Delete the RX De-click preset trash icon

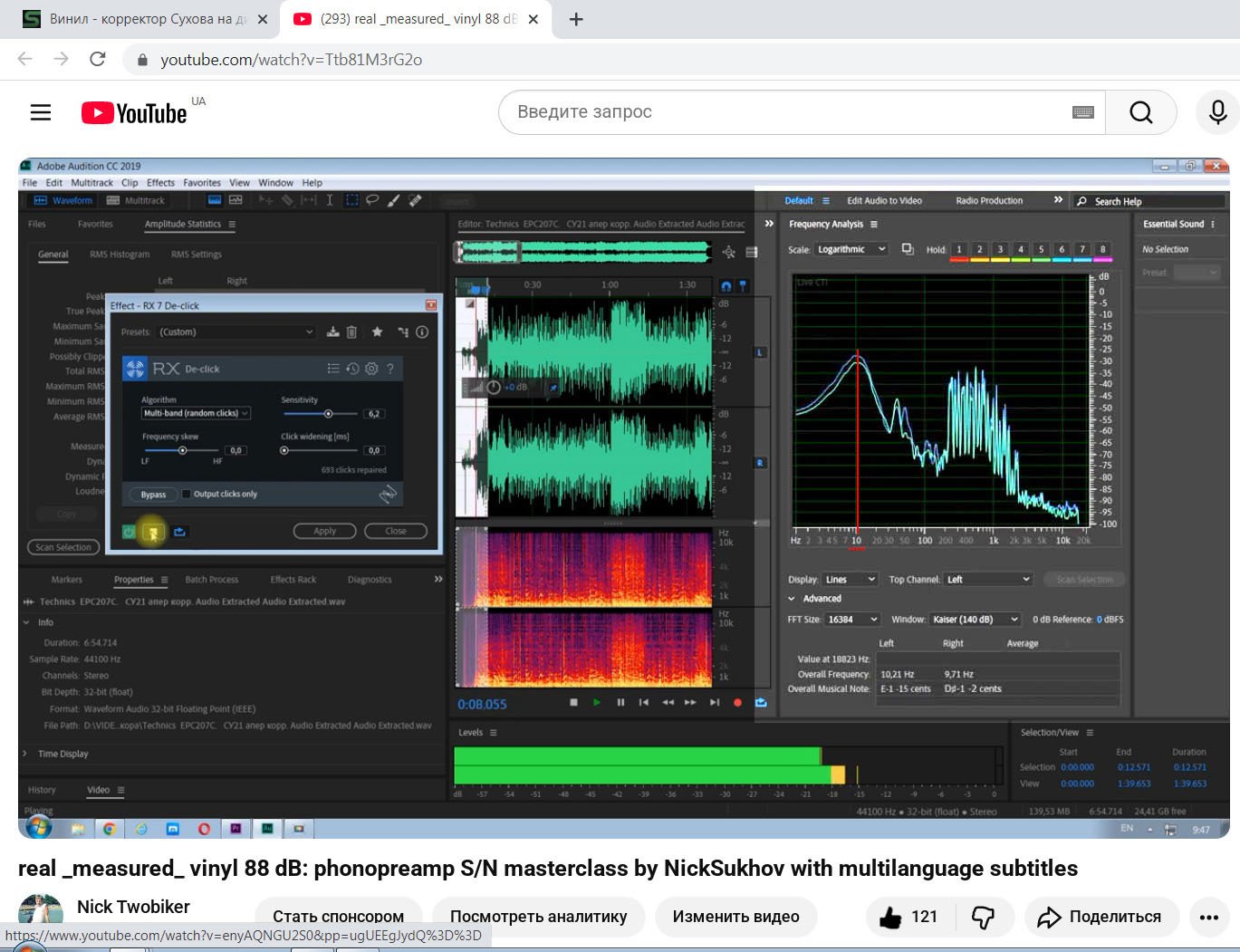352,332
